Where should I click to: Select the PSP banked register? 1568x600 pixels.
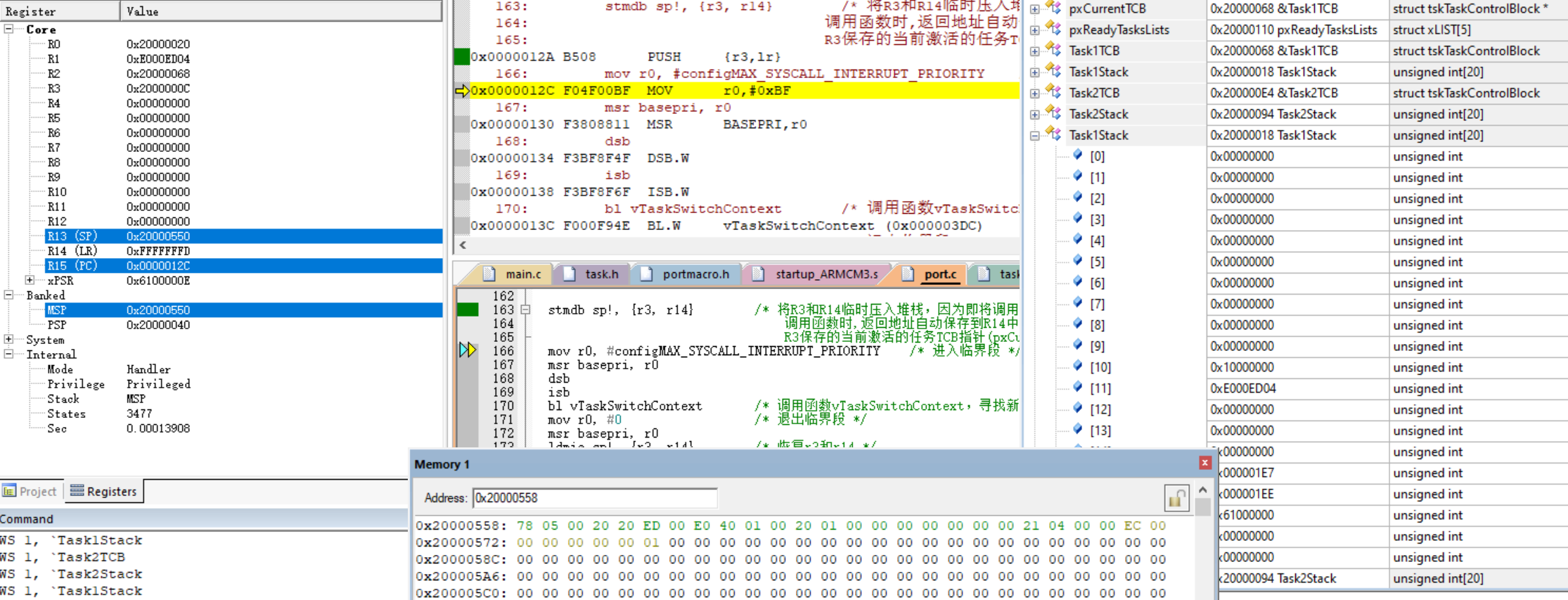point(244,325)
